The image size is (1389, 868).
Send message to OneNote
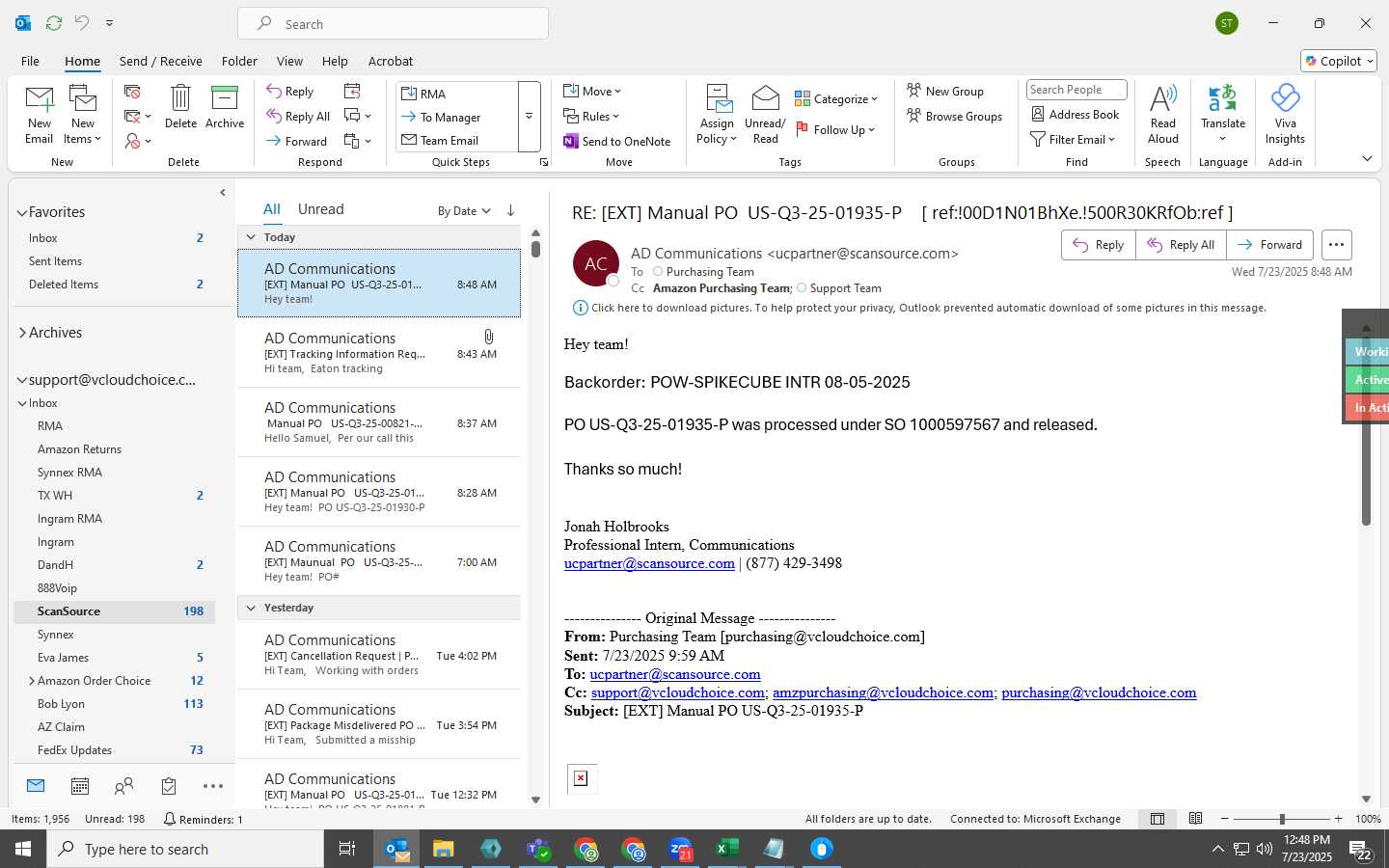(x=617, y=141)
